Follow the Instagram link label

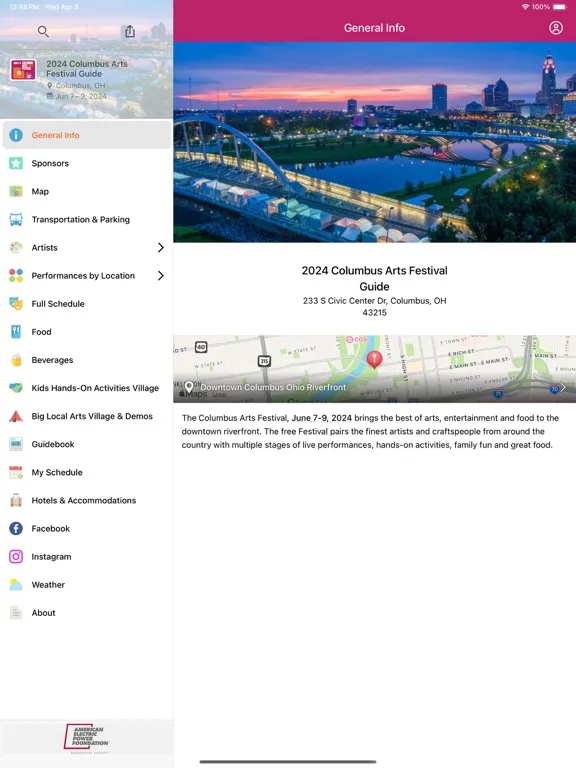(x=51, y=556)
